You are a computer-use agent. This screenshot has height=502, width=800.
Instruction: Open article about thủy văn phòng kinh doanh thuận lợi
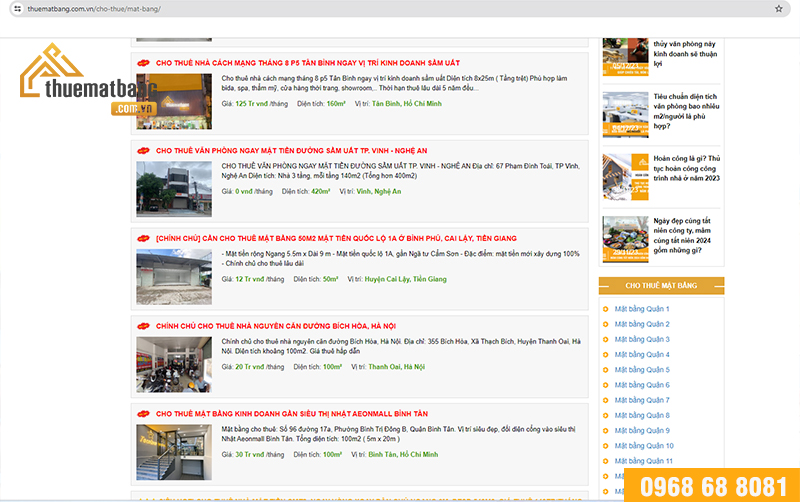(x=685, y=54)
